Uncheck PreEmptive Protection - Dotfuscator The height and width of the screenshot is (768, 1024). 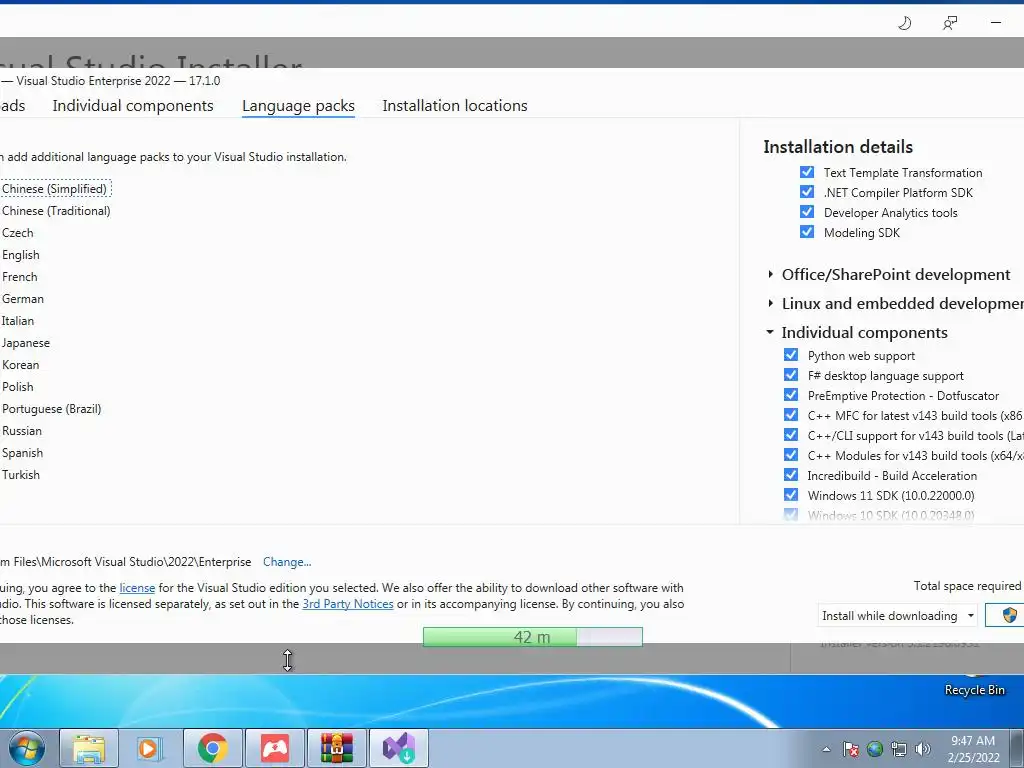[791, 395]
